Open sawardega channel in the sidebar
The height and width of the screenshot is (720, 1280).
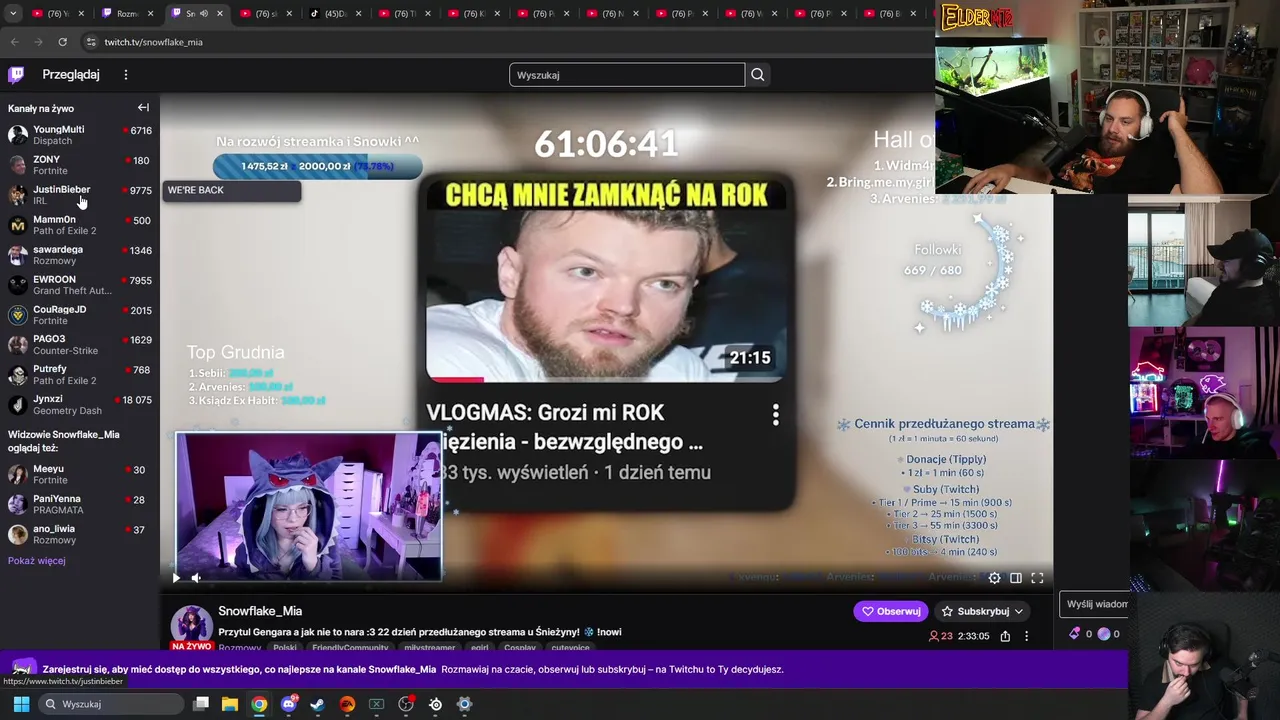[x=80, y=255]
